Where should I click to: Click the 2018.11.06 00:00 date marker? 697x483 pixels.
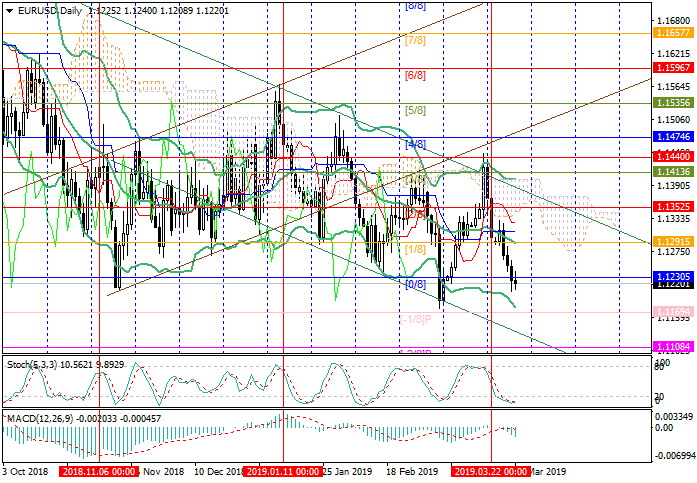click(96, 470)
